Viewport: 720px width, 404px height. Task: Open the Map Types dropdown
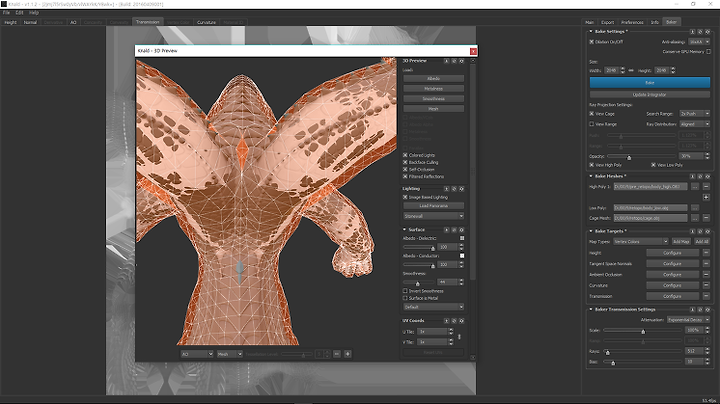pos(641,241)
